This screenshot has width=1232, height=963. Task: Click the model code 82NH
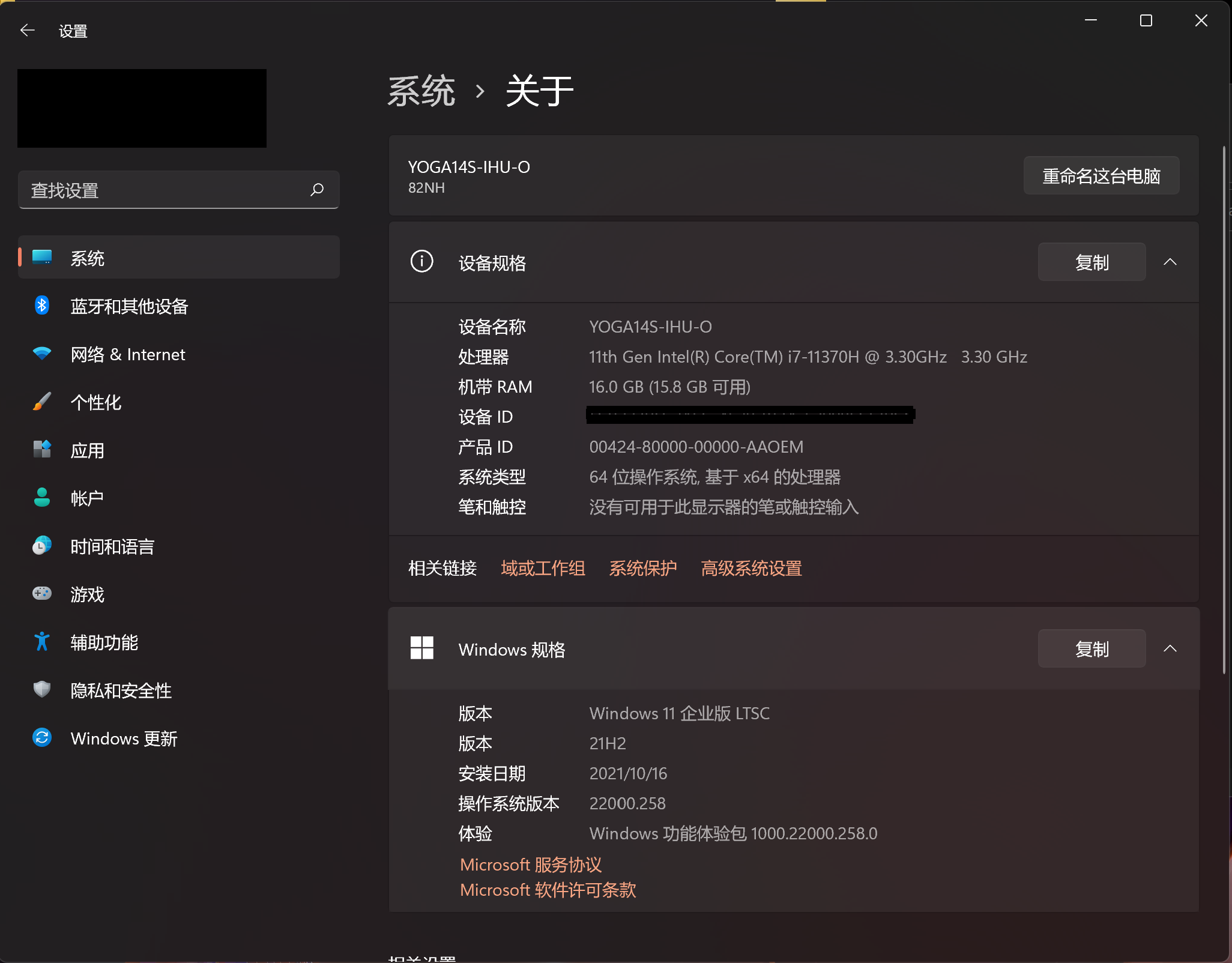coord(426,188)
